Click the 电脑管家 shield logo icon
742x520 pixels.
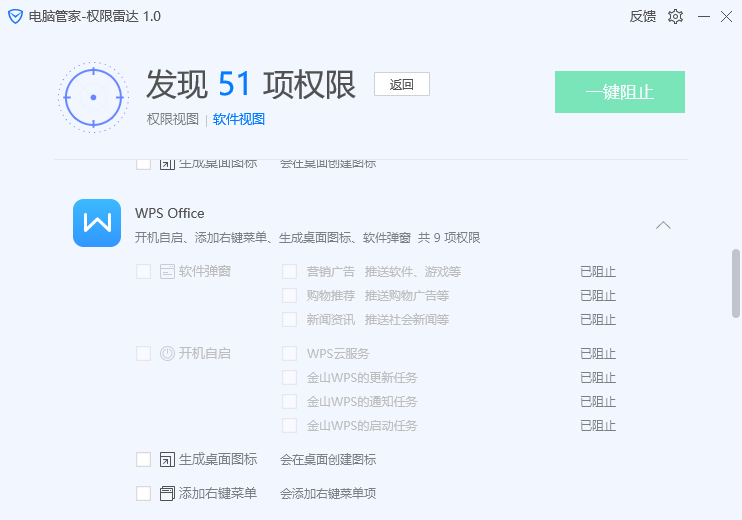click(15, 17)
